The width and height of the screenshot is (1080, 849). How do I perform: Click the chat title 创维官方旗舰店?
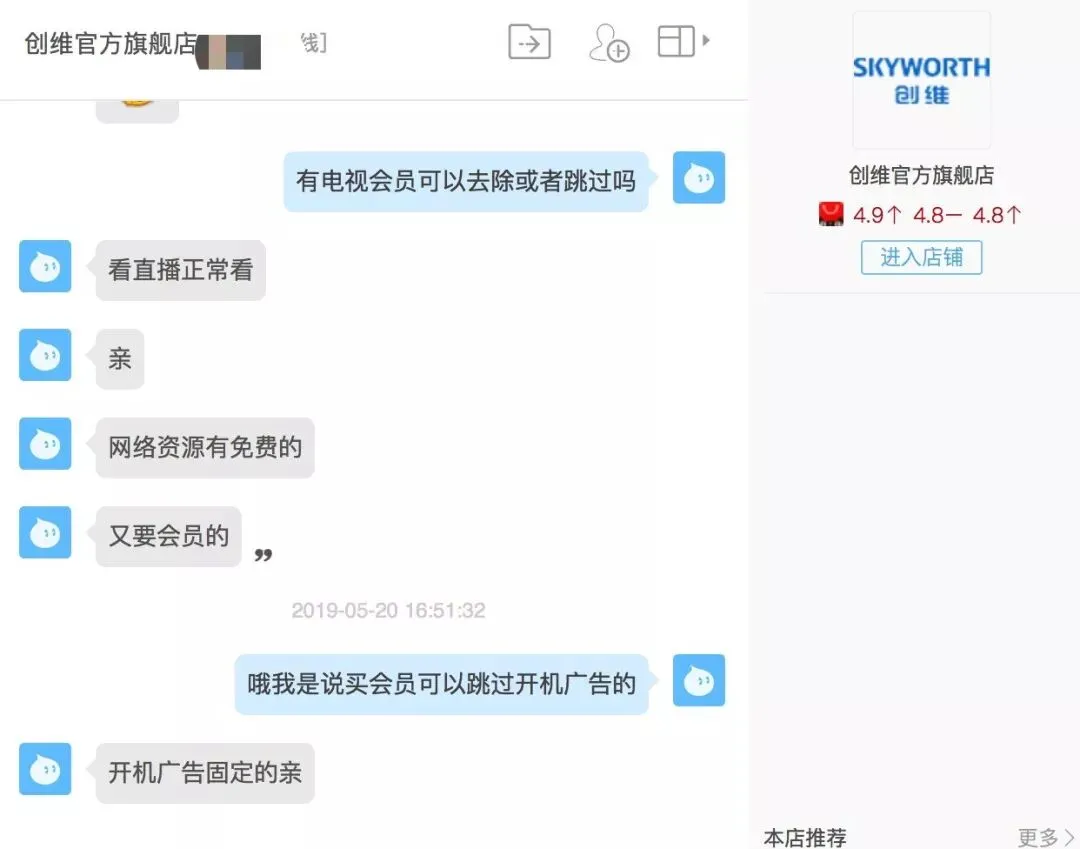click(x=111, y=43)
